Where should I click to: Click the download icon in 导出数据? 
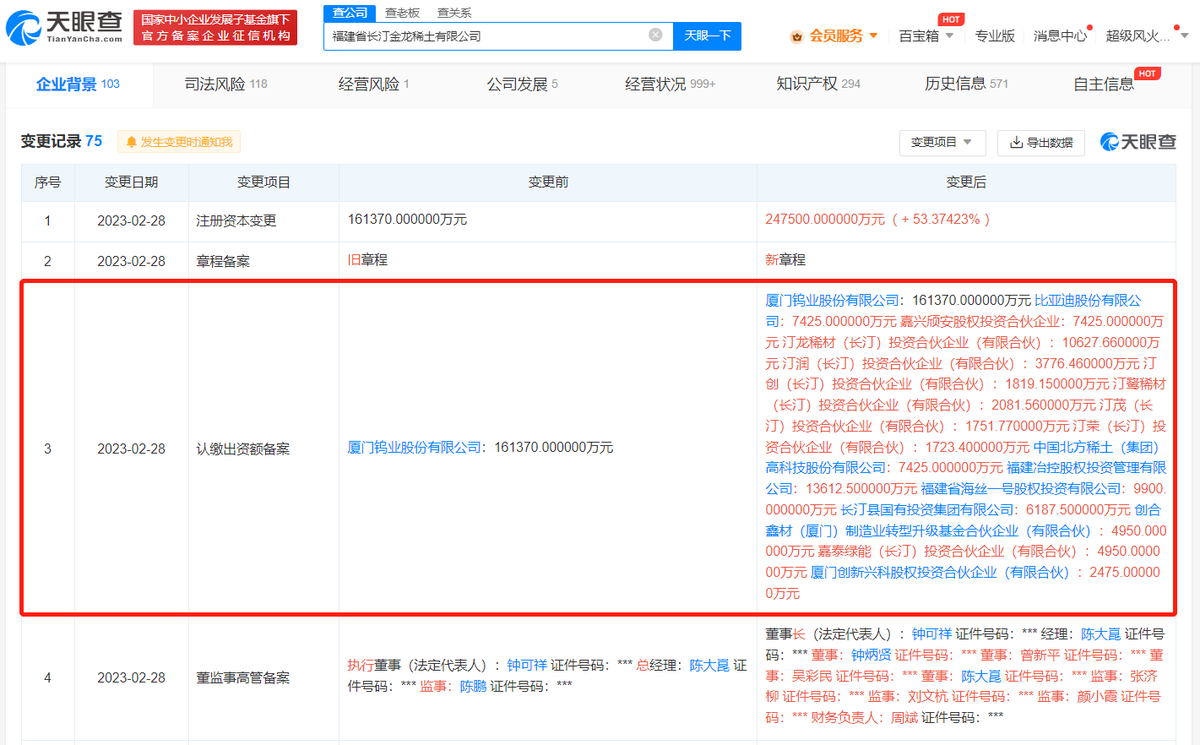(x=1016, y=142)
